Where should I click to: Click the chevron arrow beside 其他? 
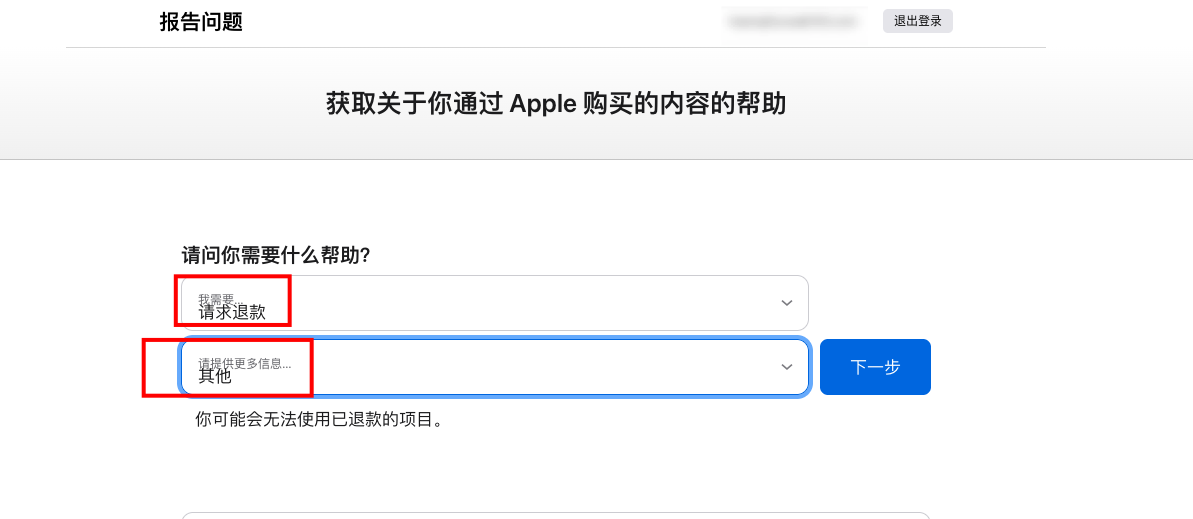(x=786, y=367)
